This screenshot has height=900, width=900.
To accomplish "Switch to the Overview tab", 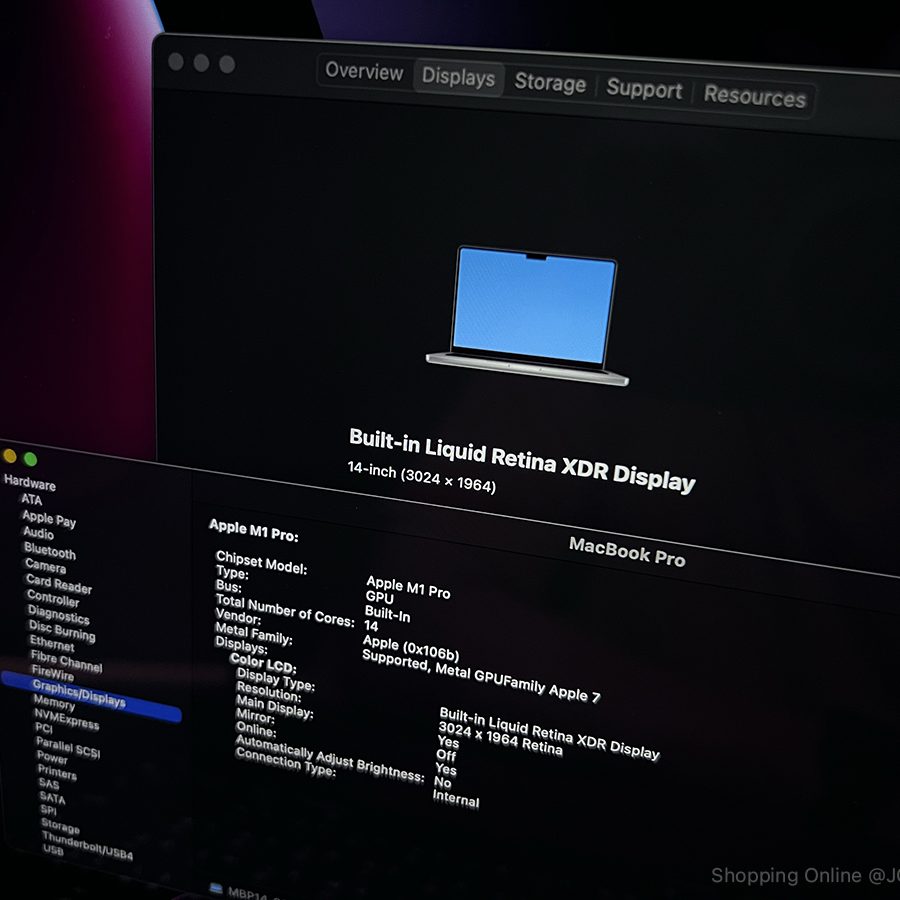I will pyautogui.click(x=364, y=72).
